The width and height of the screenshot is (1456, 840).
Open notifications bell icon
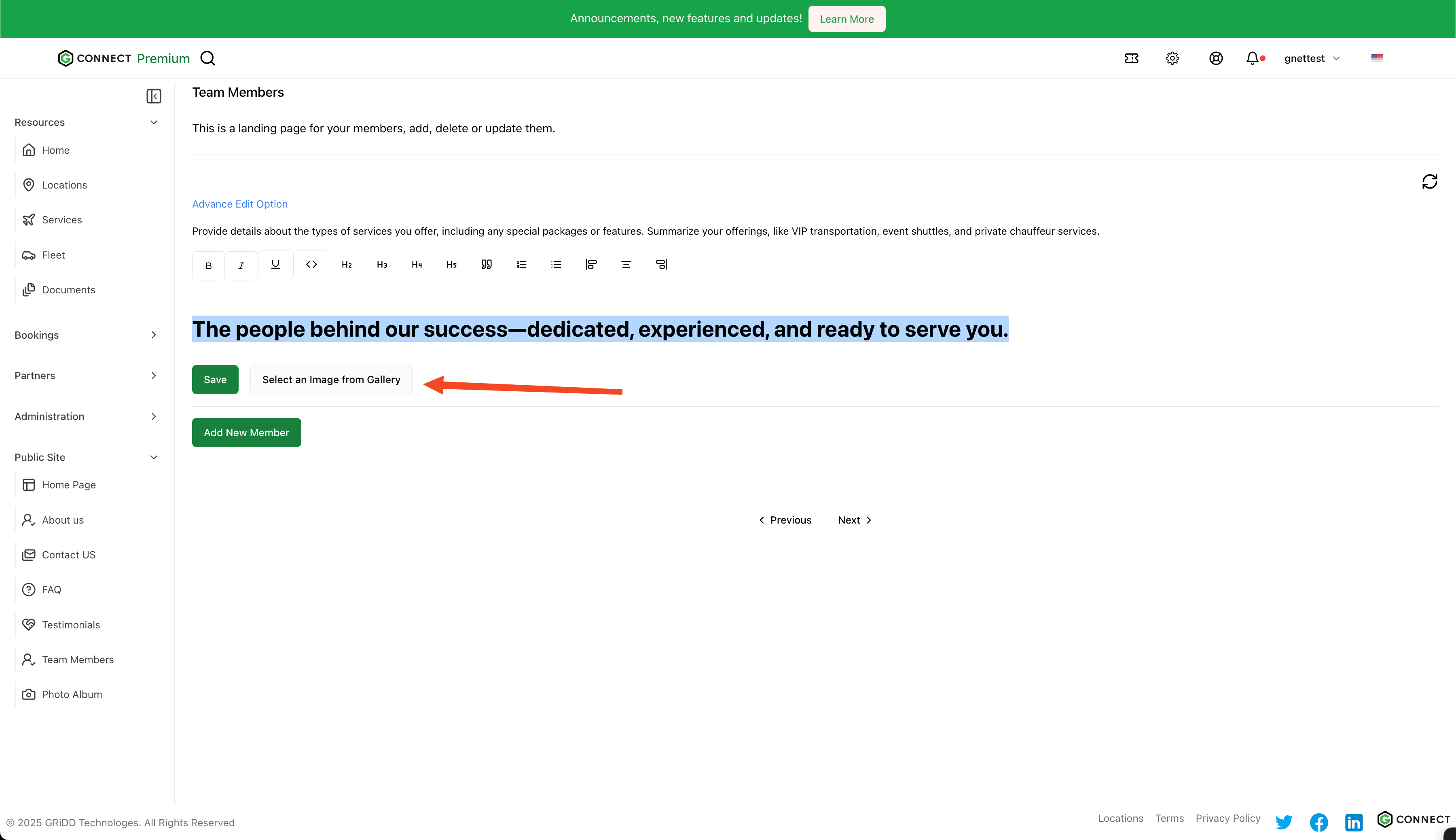pos(1252,58)
